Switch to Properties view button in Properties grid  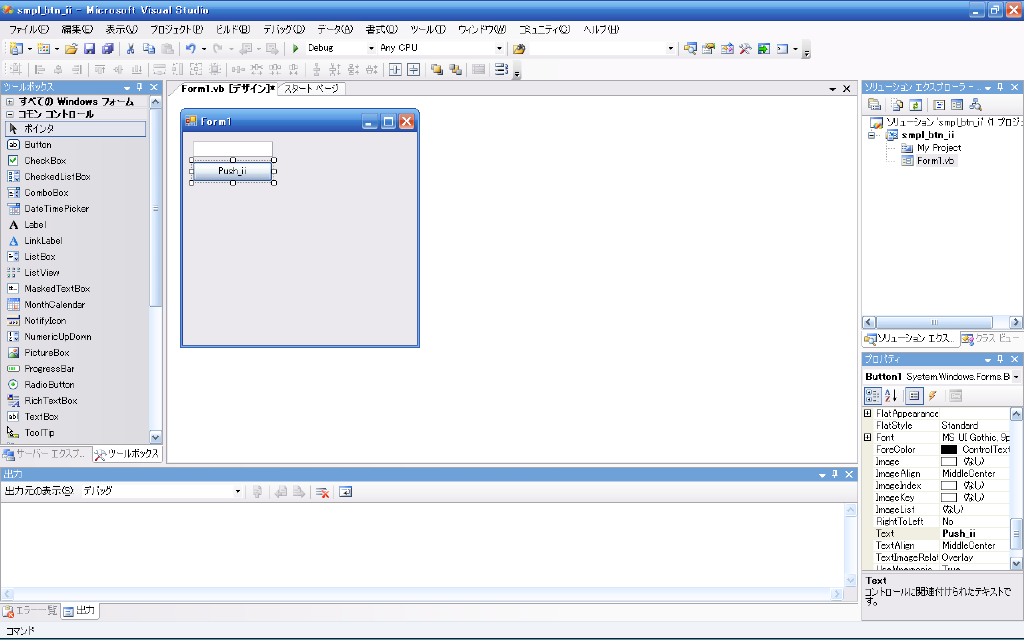click(x=914, y=396)
